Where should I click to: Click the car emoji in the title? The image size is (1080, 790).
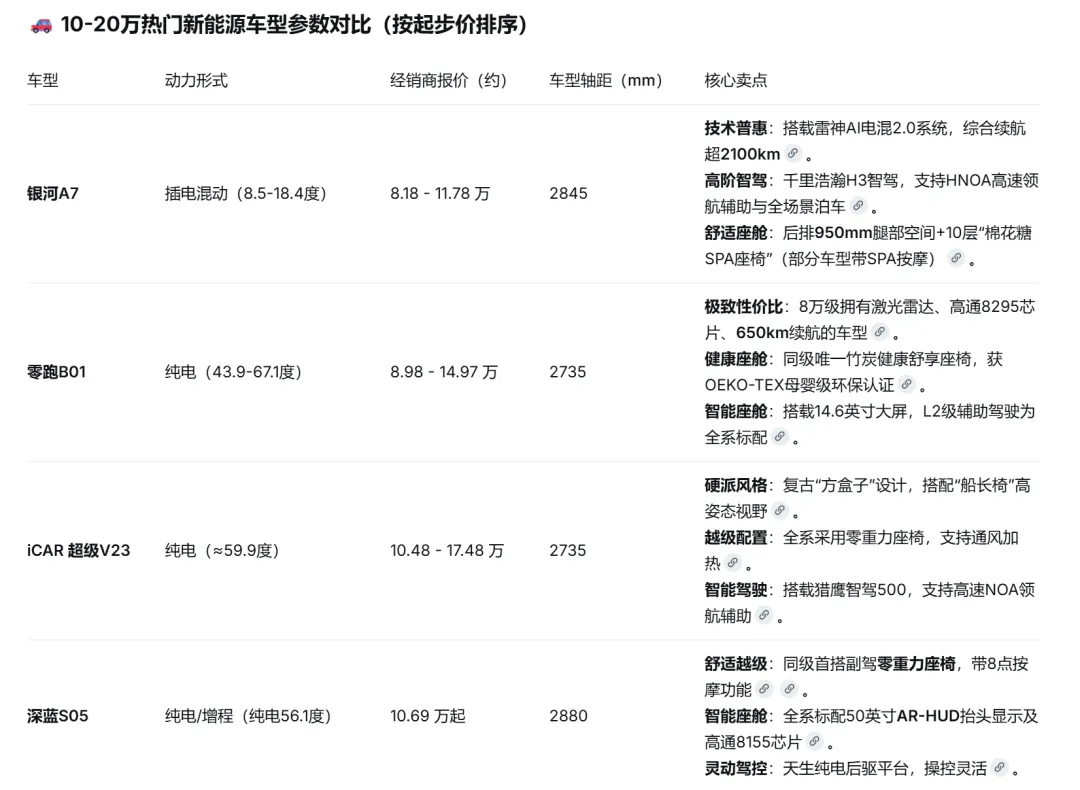(x=41, y=25)
